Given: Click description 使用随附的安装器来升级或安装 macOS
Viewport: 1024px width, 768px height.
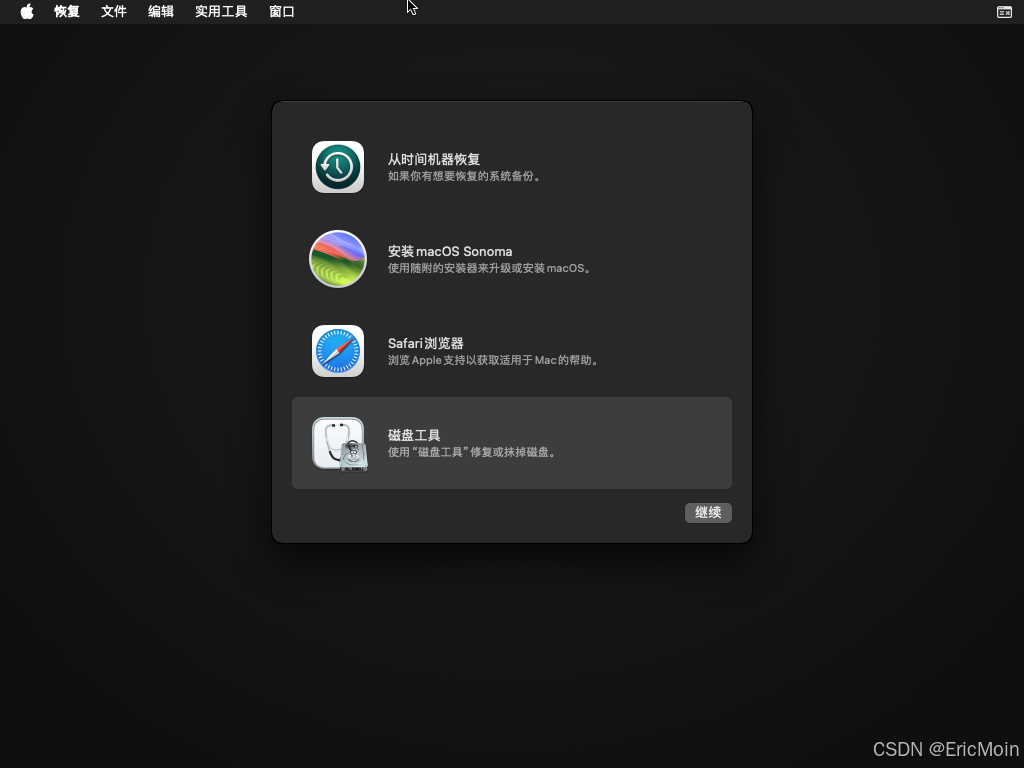Looking at the screenshot, I should 490,268.
